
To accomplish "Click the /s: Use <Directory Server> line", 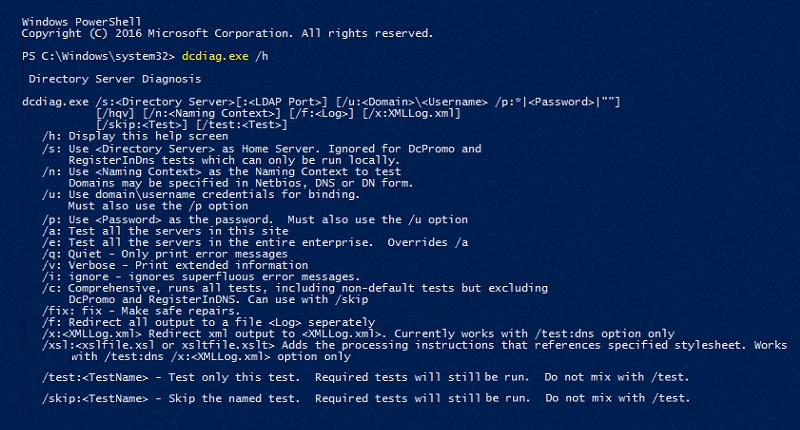I will point(262,149).
